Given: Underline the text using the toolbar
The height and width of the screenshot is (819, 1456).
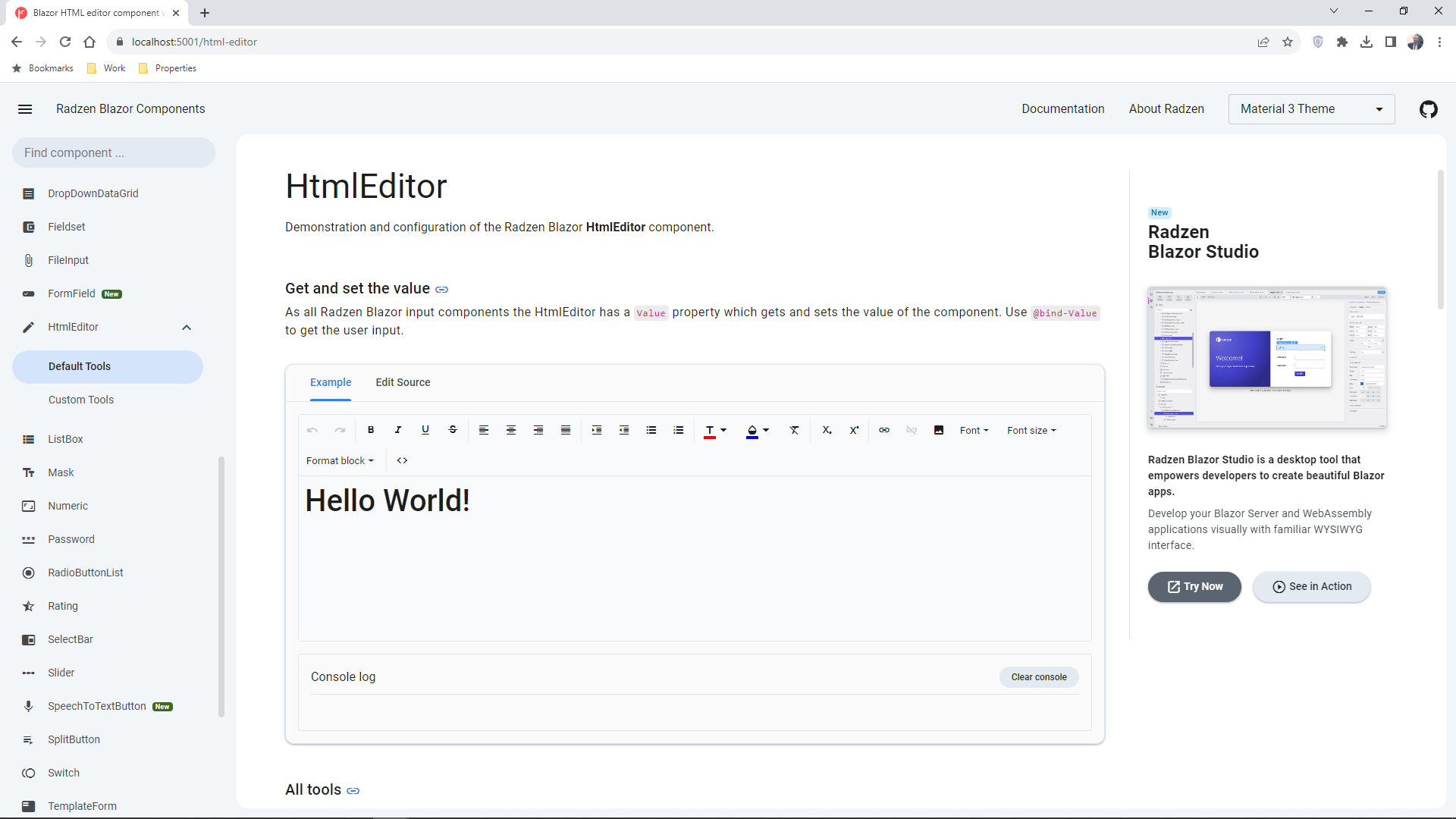Looking at the screenshot, I should coord(425,430).
